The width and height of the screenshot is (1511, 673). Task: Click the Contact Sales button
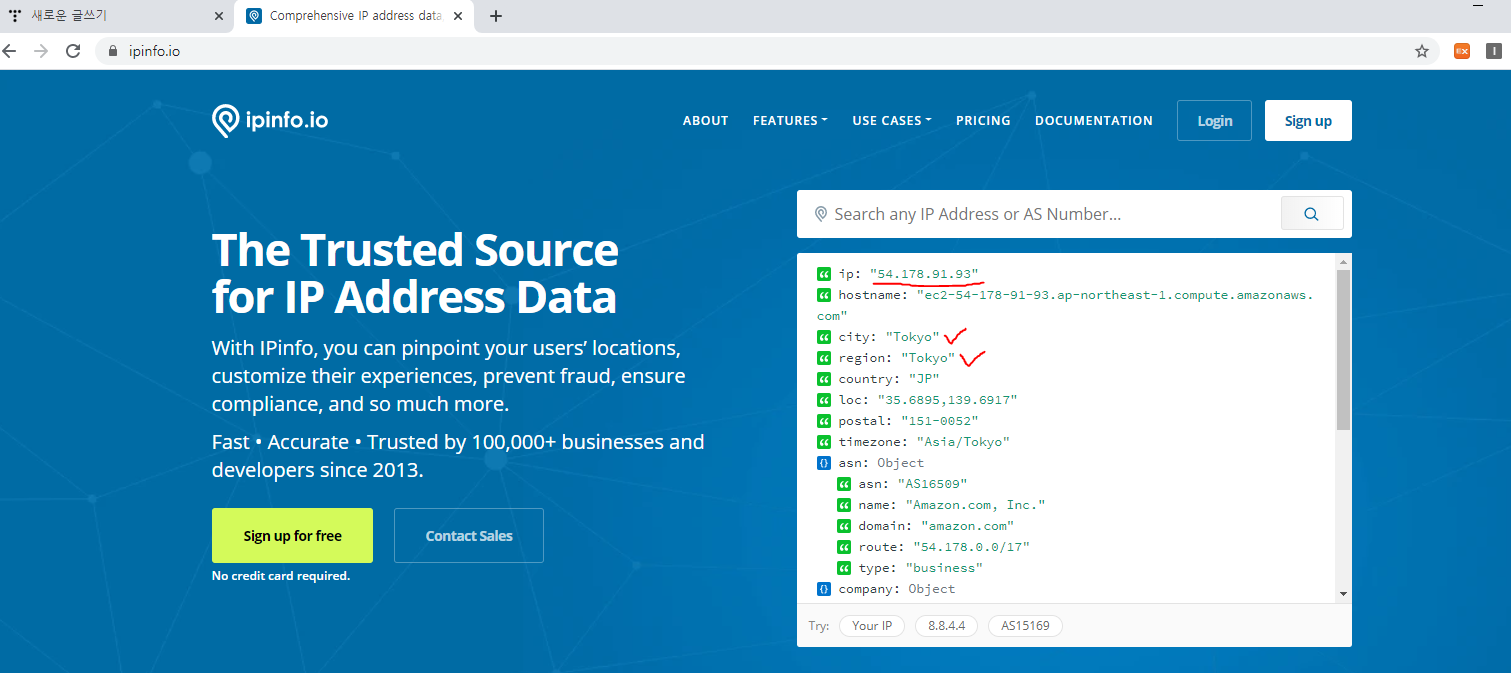tap(469, 536)
